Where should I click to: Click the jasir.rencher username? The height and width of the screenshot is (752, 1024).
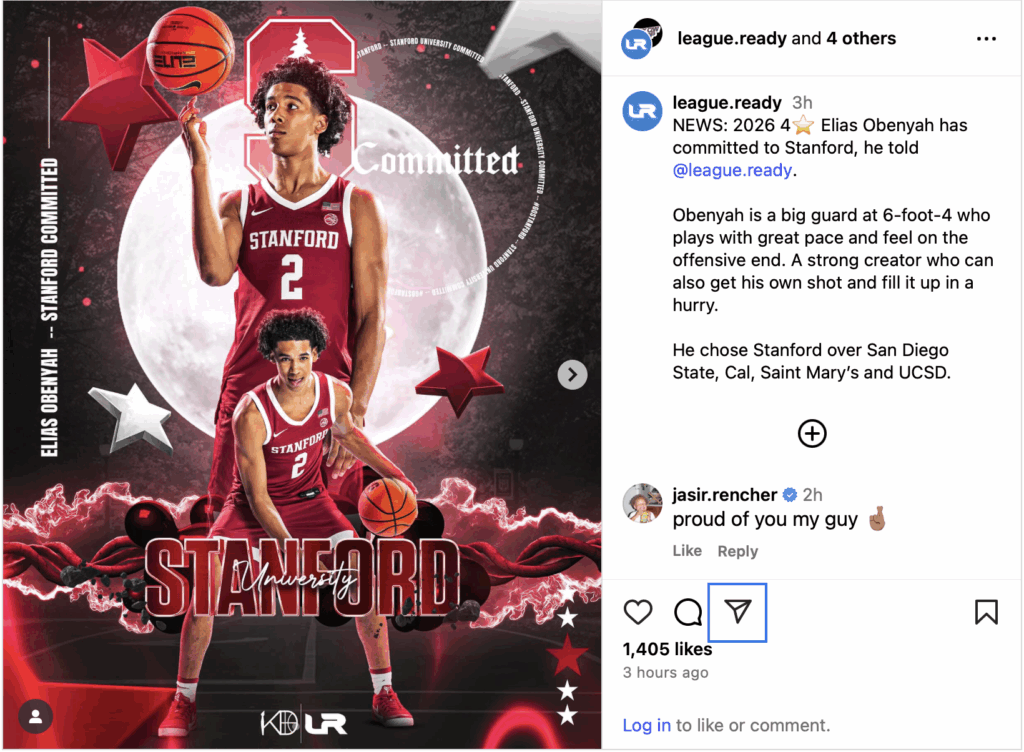(x=724, y=495)
